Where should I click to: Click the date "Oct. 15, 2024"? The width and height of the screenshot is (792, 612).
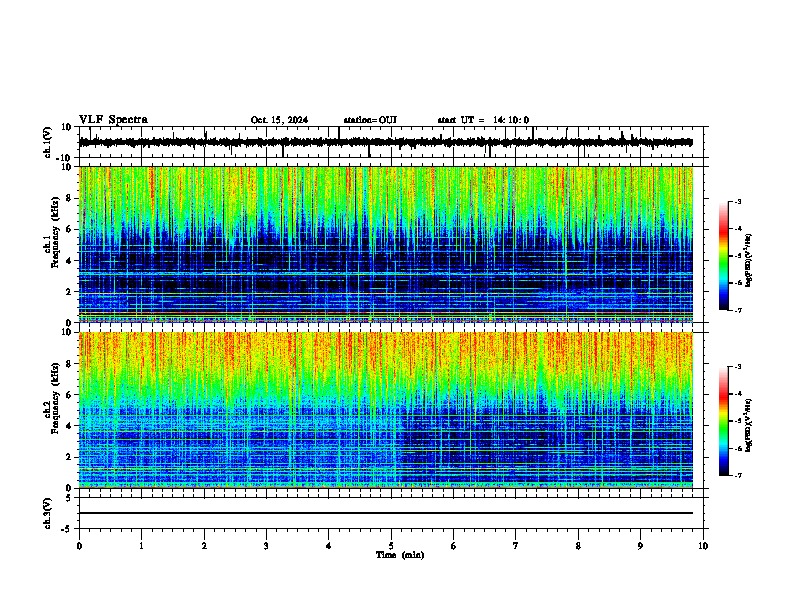click(x=279, y=120)
